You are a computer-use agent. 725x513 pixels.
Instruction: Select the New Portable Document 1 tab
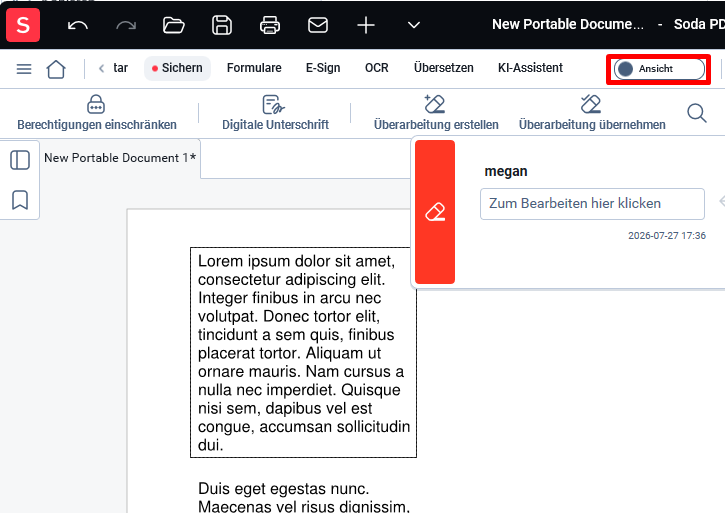tap(120, 158)
